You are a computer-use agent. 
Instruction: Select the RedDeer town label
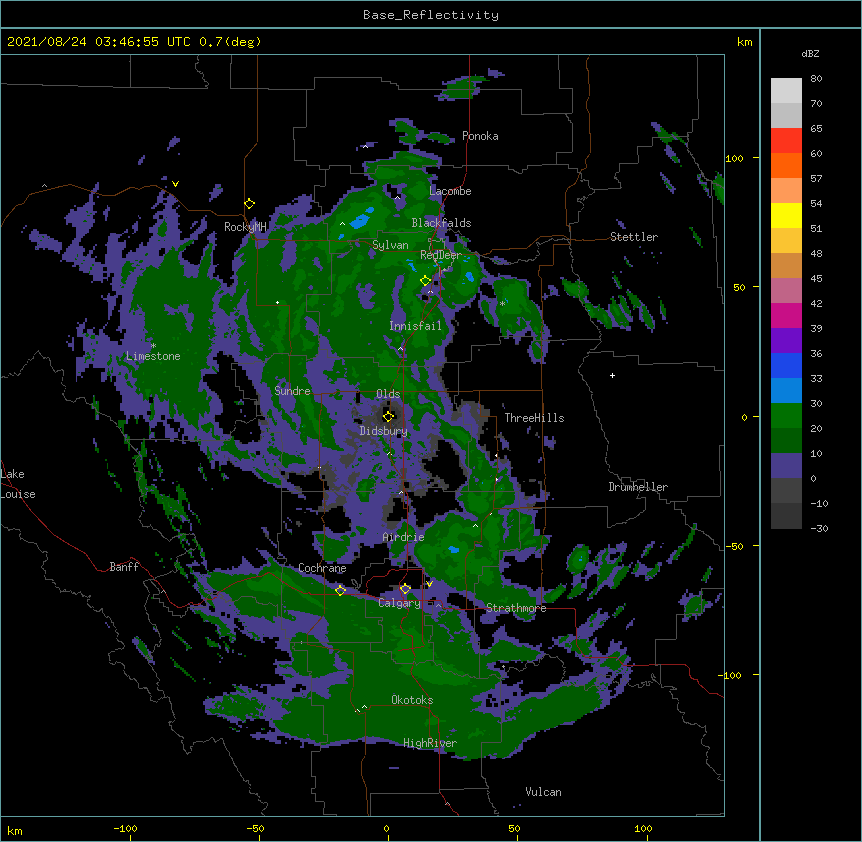(441, 255)
